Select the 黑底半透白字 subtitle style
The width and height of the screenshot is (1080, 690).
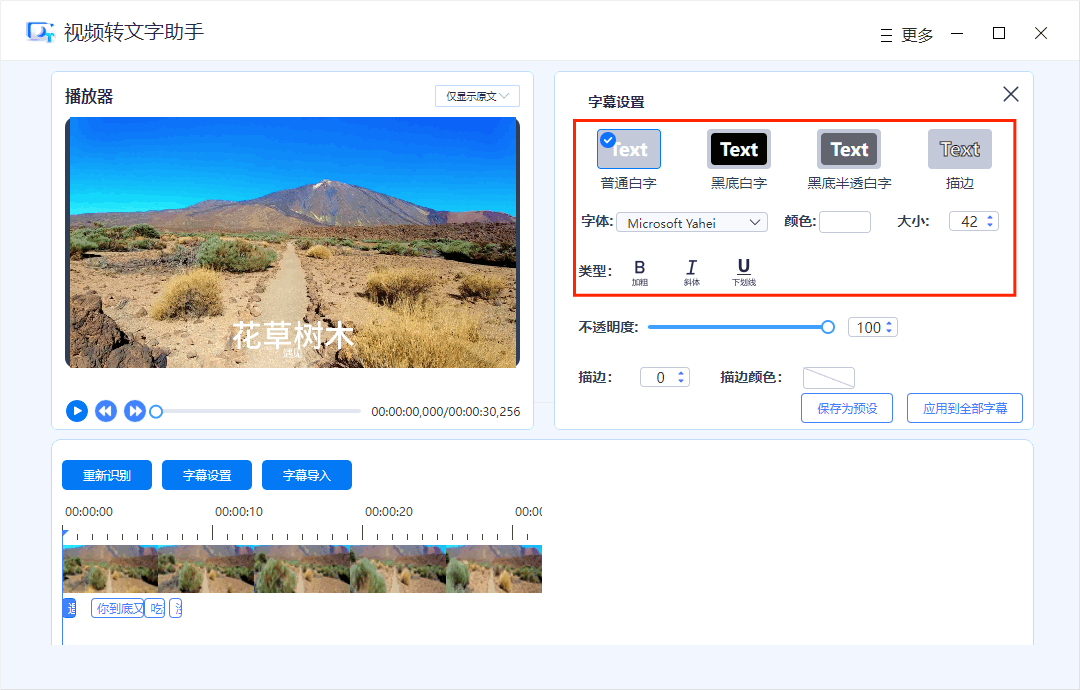point(849,149)
